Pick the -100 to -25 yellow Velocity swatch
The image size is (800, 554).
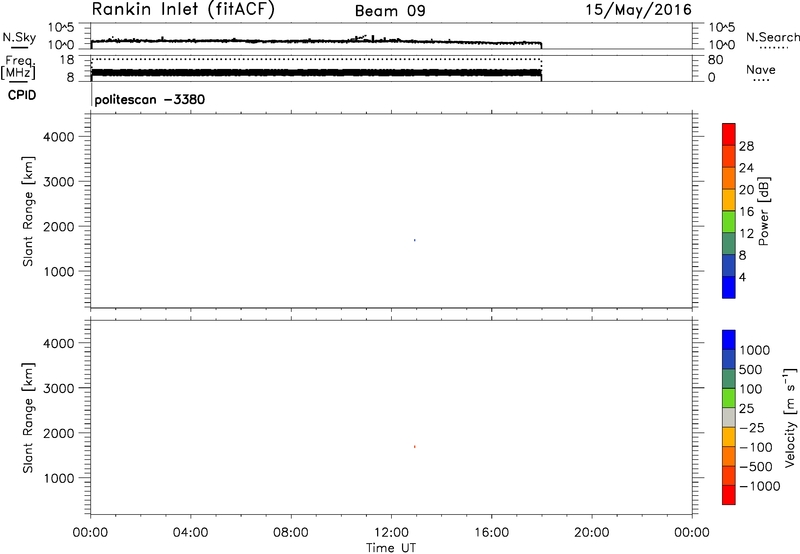[x=729, y=437]
